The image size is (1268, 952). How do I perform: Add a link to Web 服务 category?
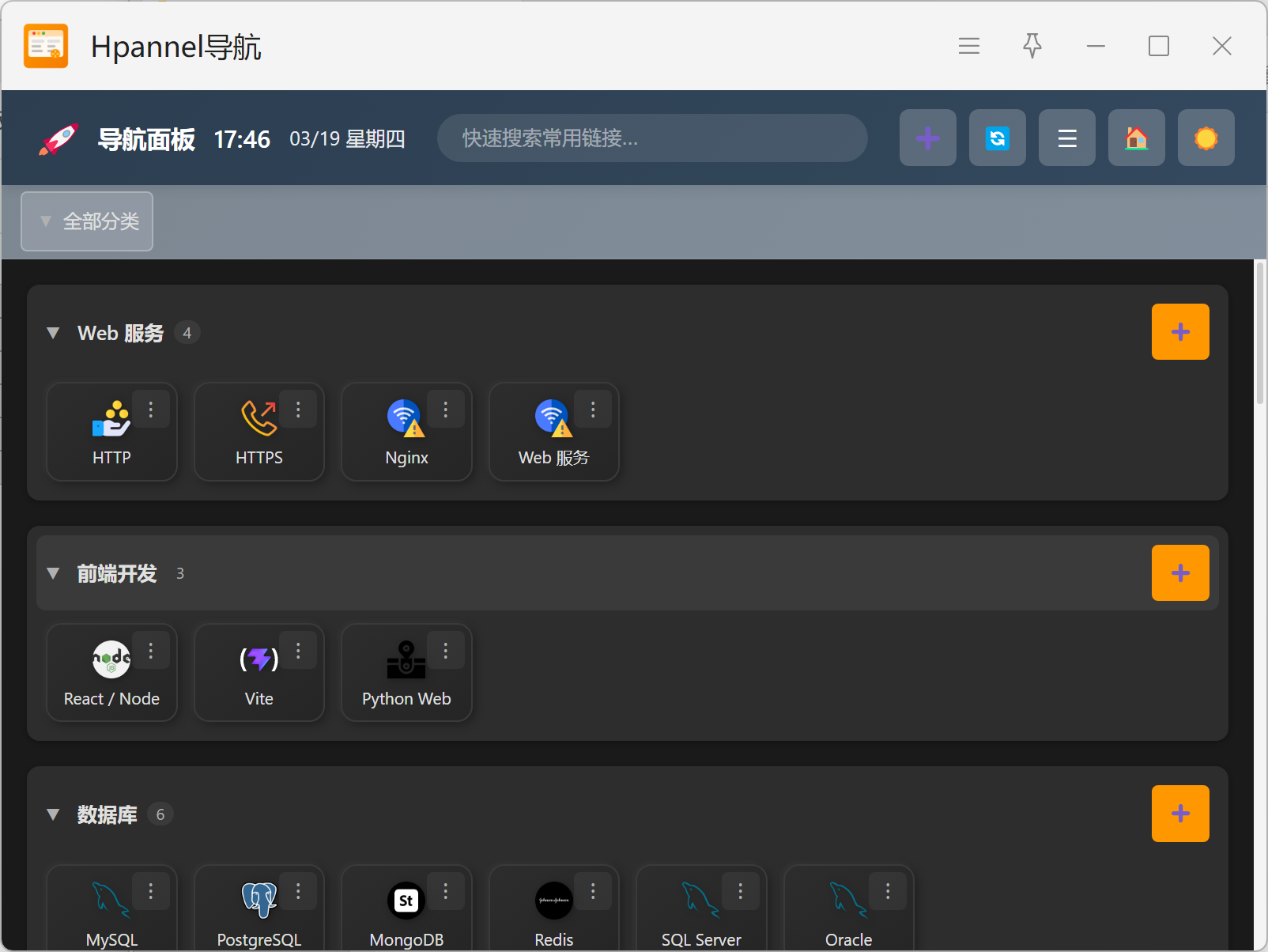click(x=1179, y=332)
